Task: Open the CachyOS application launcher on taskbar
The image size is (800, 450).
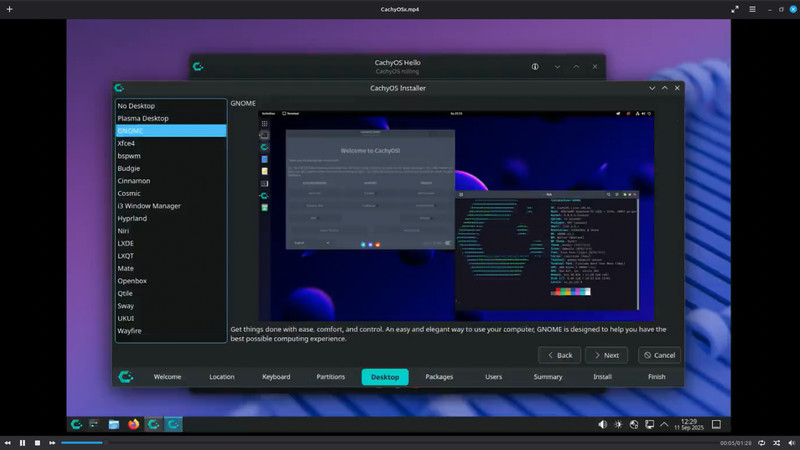Action: pyautogui.click(x=77, y=424)
